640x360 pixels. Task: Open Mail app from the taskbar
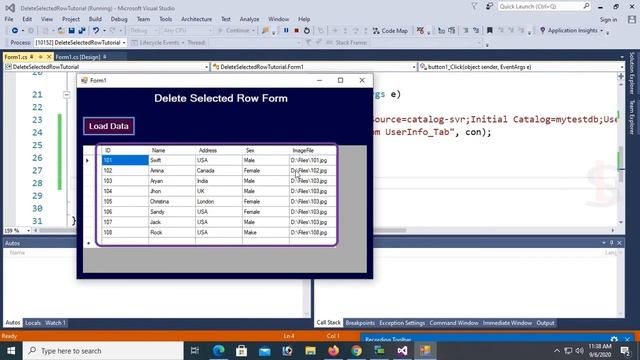pyautogui.click(x=264, y=351)
